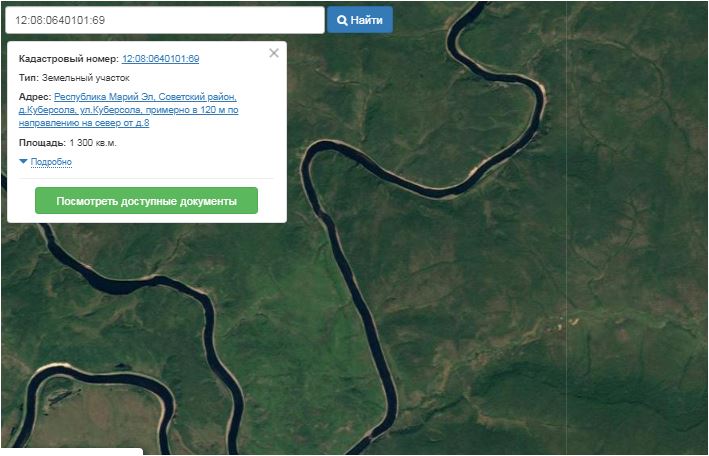Viewport: 709px width, 456px height.
Task: Expand the Подробно details section
Action: [x=51, y=162]
